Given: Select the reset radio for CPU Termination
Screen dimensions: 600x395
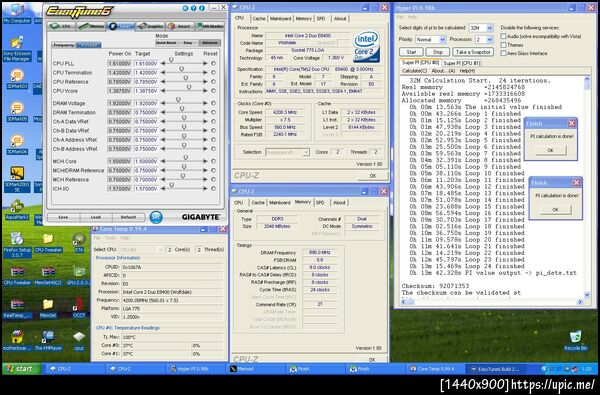Looking at the screenshot, I should [x=213, y=72].
